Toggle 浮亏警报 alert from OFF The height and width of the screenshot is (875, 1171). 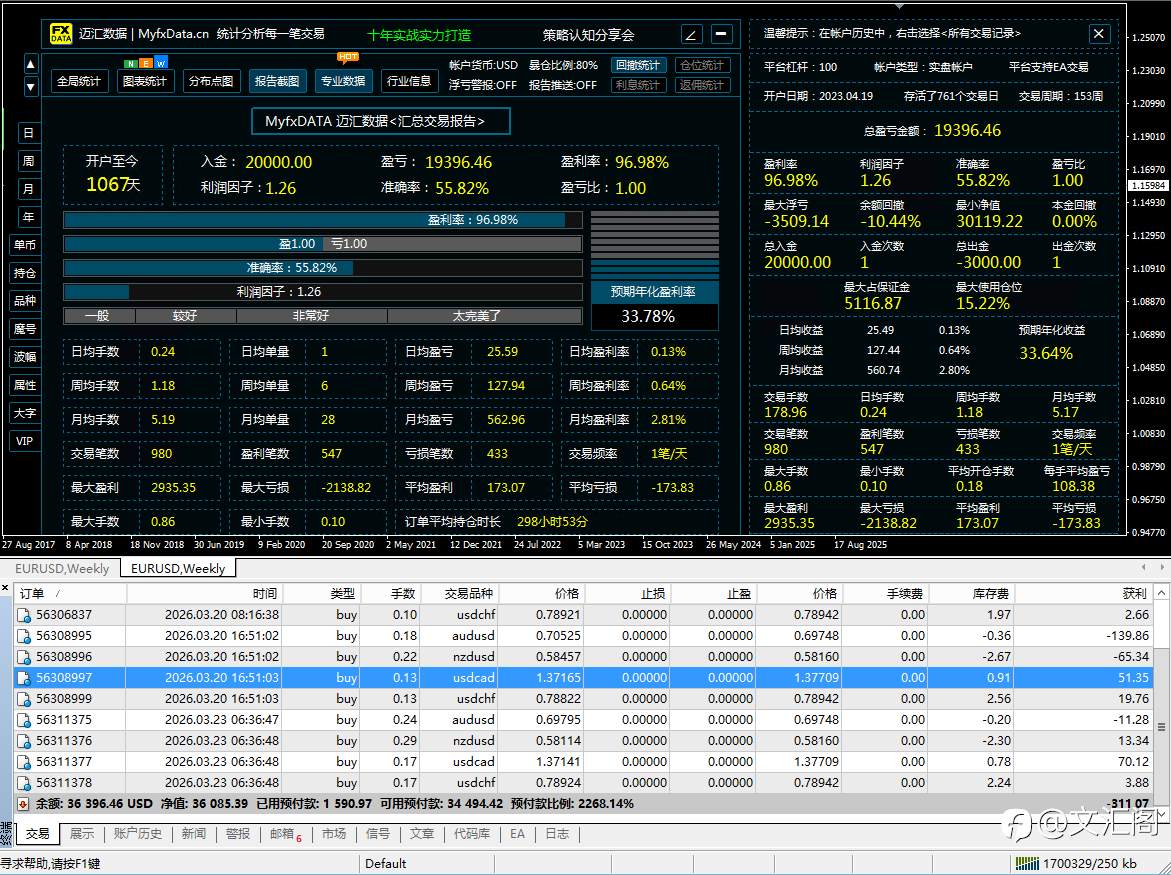click(483, 85)
